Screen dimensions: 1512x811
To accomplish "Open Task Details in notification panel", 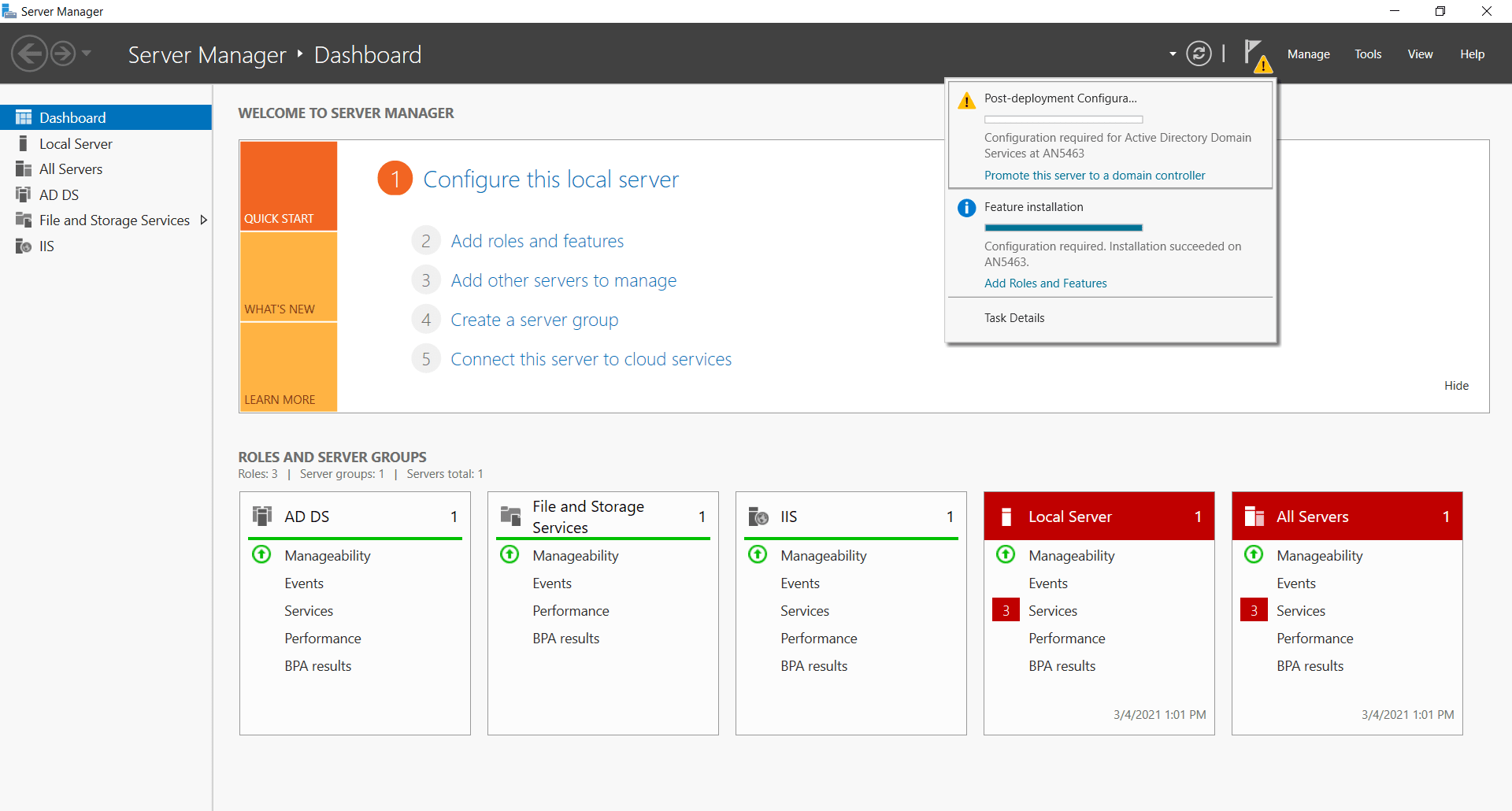I will (1014, 318).
